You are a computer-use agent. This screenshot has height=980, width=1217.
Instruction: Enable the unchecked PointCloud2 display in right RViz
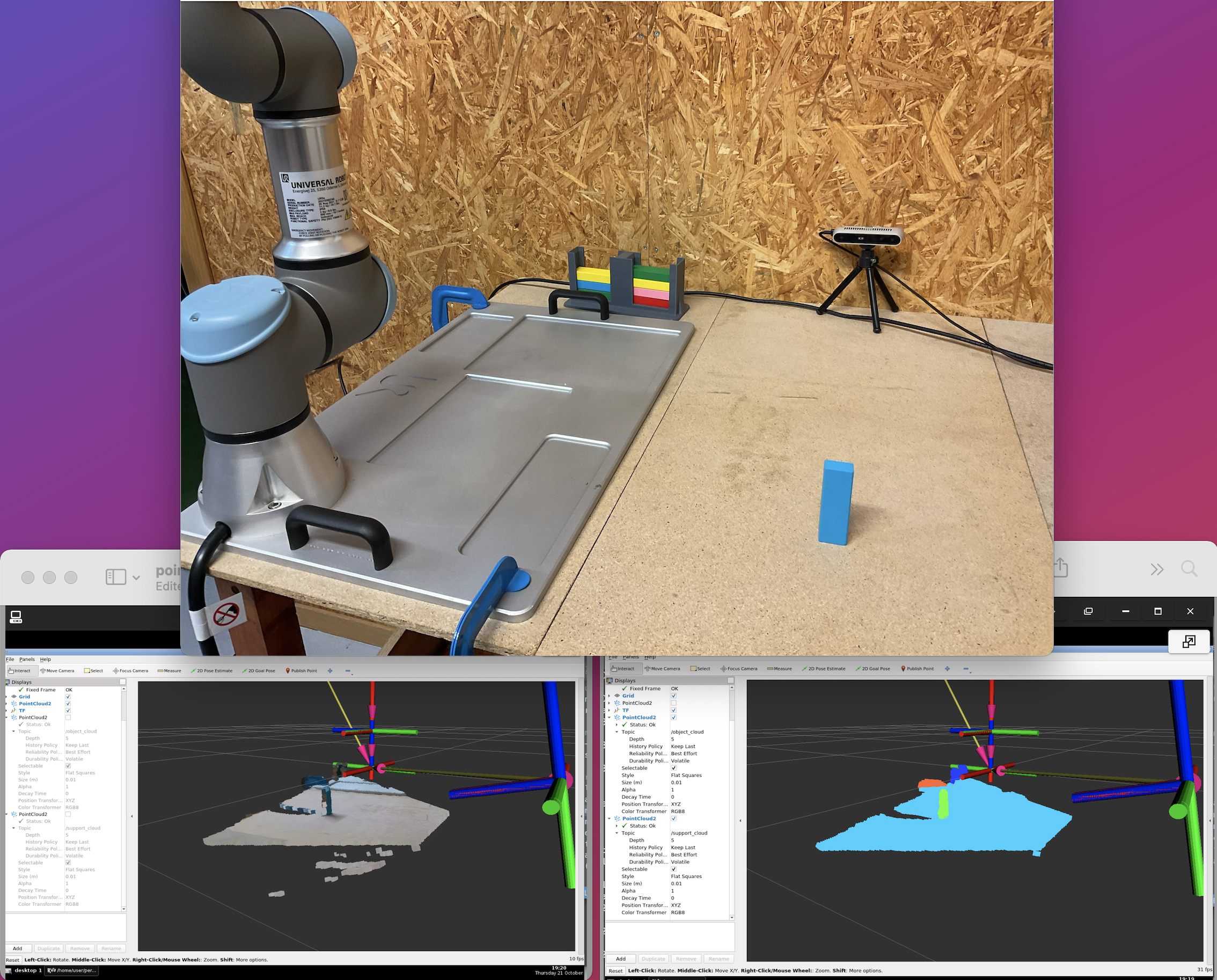coord(673,703)
